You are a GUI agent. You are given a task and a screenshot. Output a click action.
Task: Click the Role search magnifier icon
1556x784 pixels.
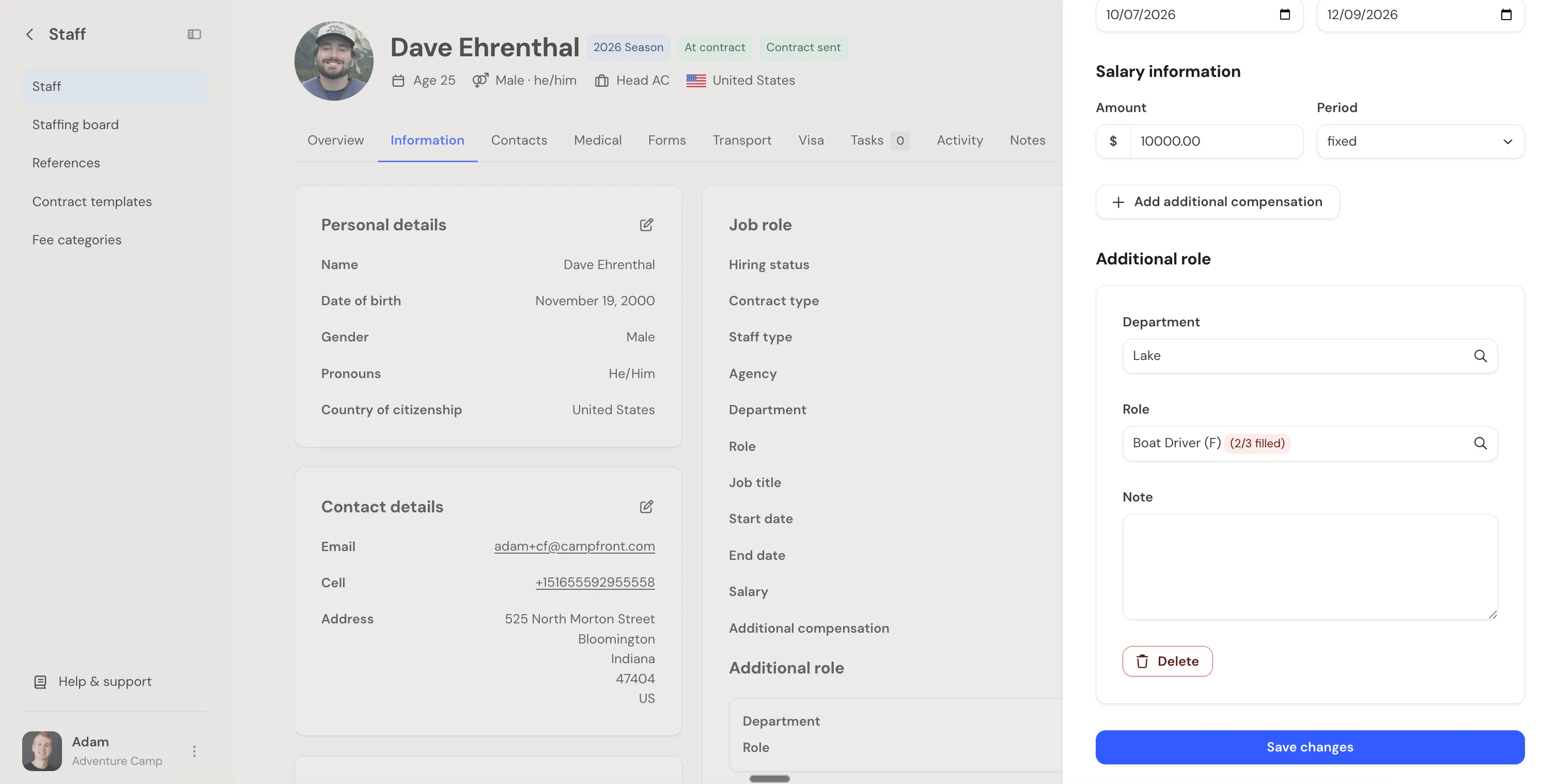click(x=1481, y=443)
